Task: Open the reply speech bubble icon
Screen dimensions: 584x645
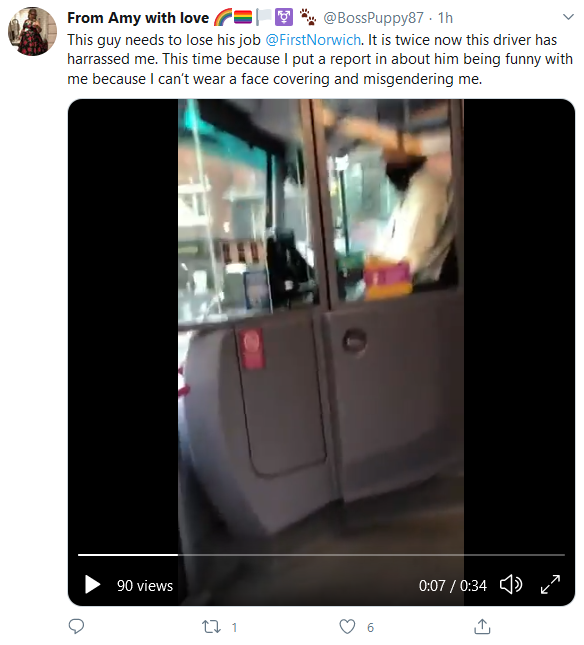Action: click(x=76, y=626)
